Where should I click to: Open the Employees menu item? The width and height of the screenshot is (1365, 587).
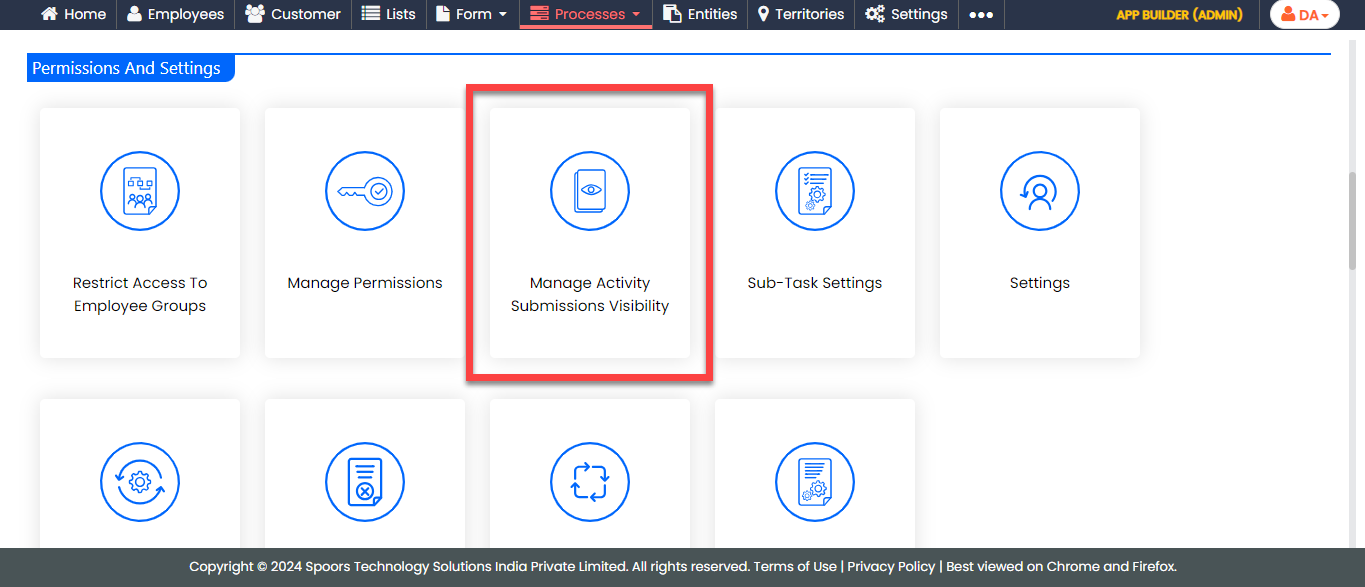click(175, 14)
